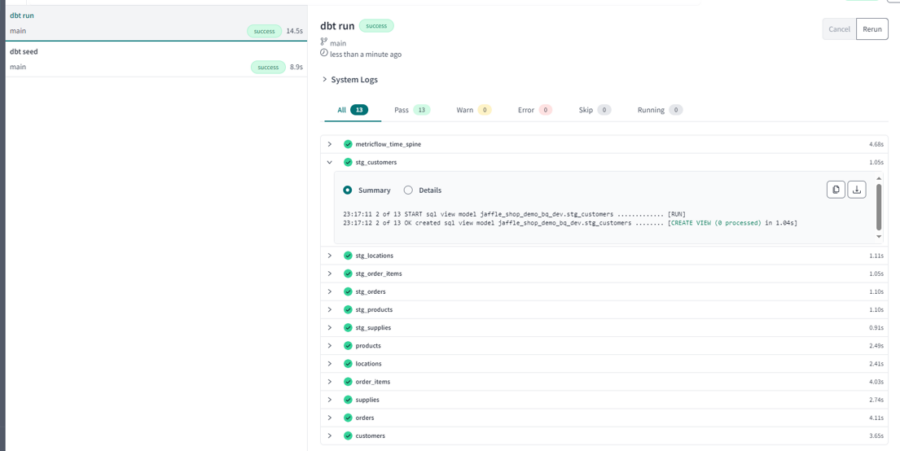Click the '4.68s' duration value
The height and width of the screenshot is (451, 900).
click(x=876, y=145)
